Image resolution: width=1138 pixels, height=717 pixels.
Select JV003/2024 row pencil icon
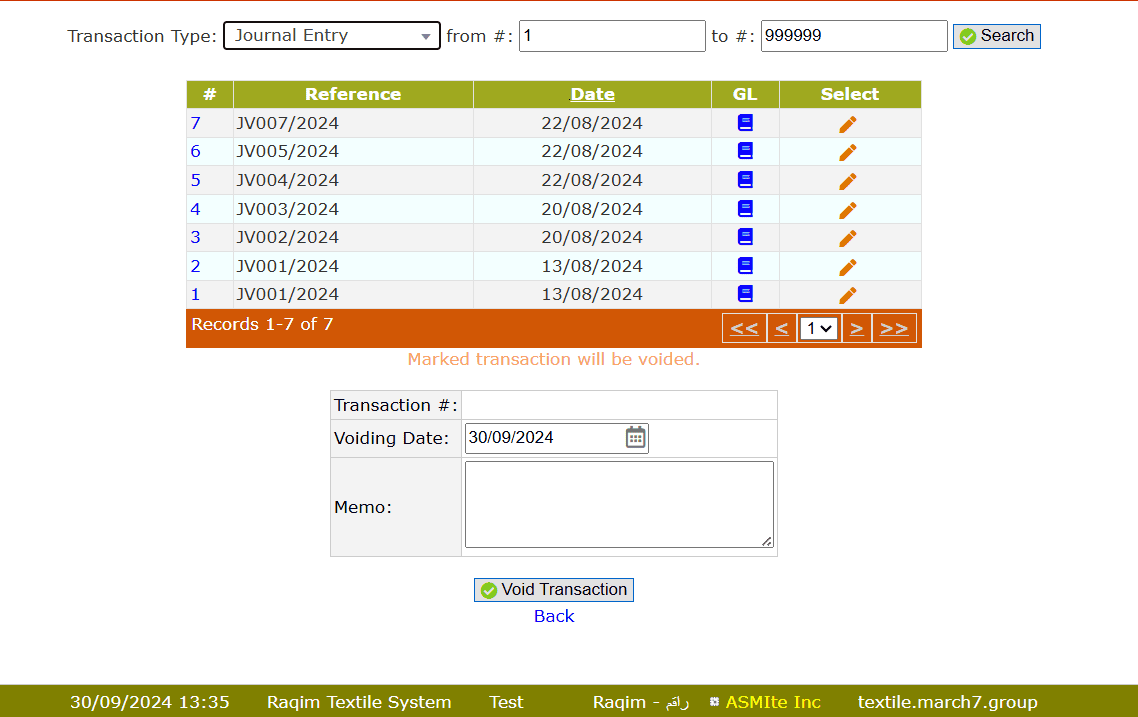(x=848, y=210)
